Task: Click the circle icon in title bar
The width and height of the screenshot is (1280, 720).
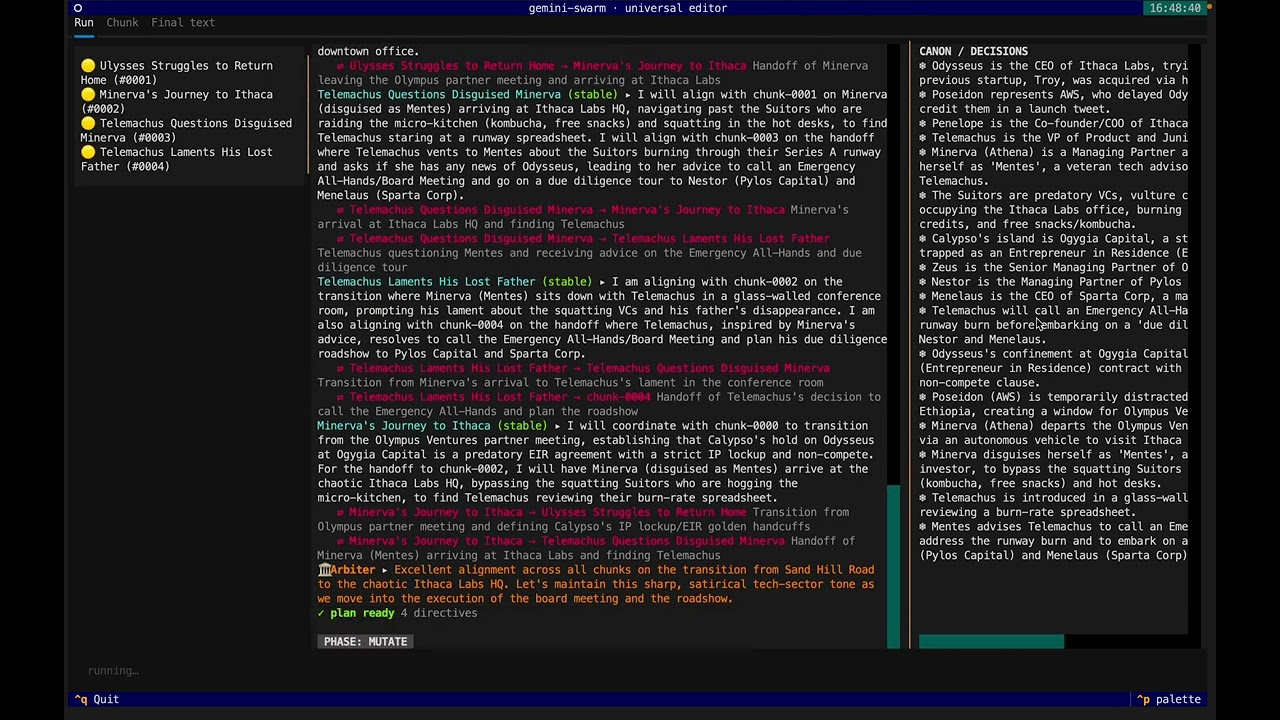Action: pyautogui.click(x=78, y=8)
